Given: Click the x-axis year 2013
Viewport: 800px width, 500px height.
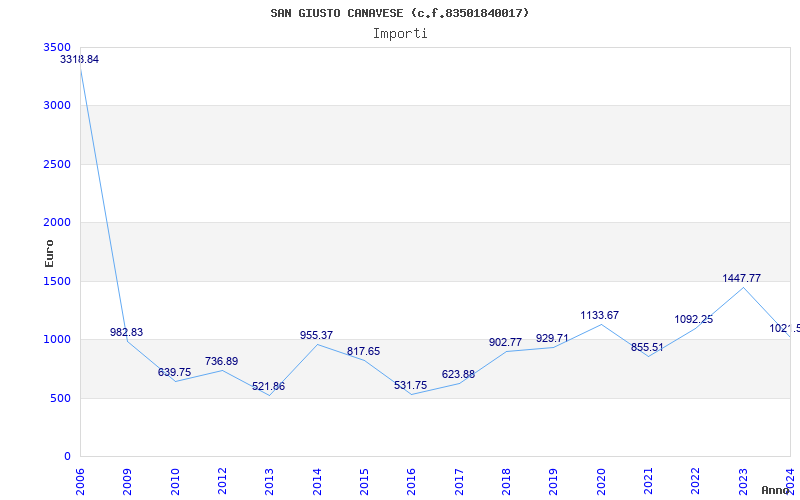Looking at the screenshot, I should pos(269,482).
